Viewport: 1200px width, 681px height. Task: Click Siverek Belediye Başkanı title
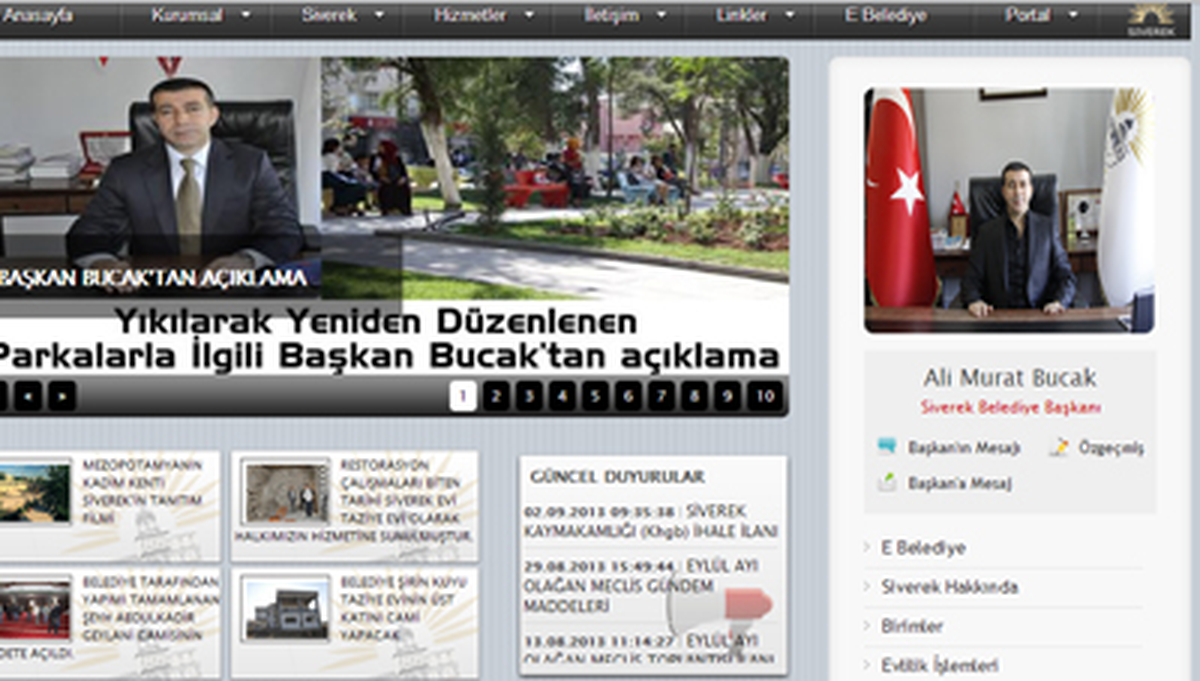(1010, 408)
